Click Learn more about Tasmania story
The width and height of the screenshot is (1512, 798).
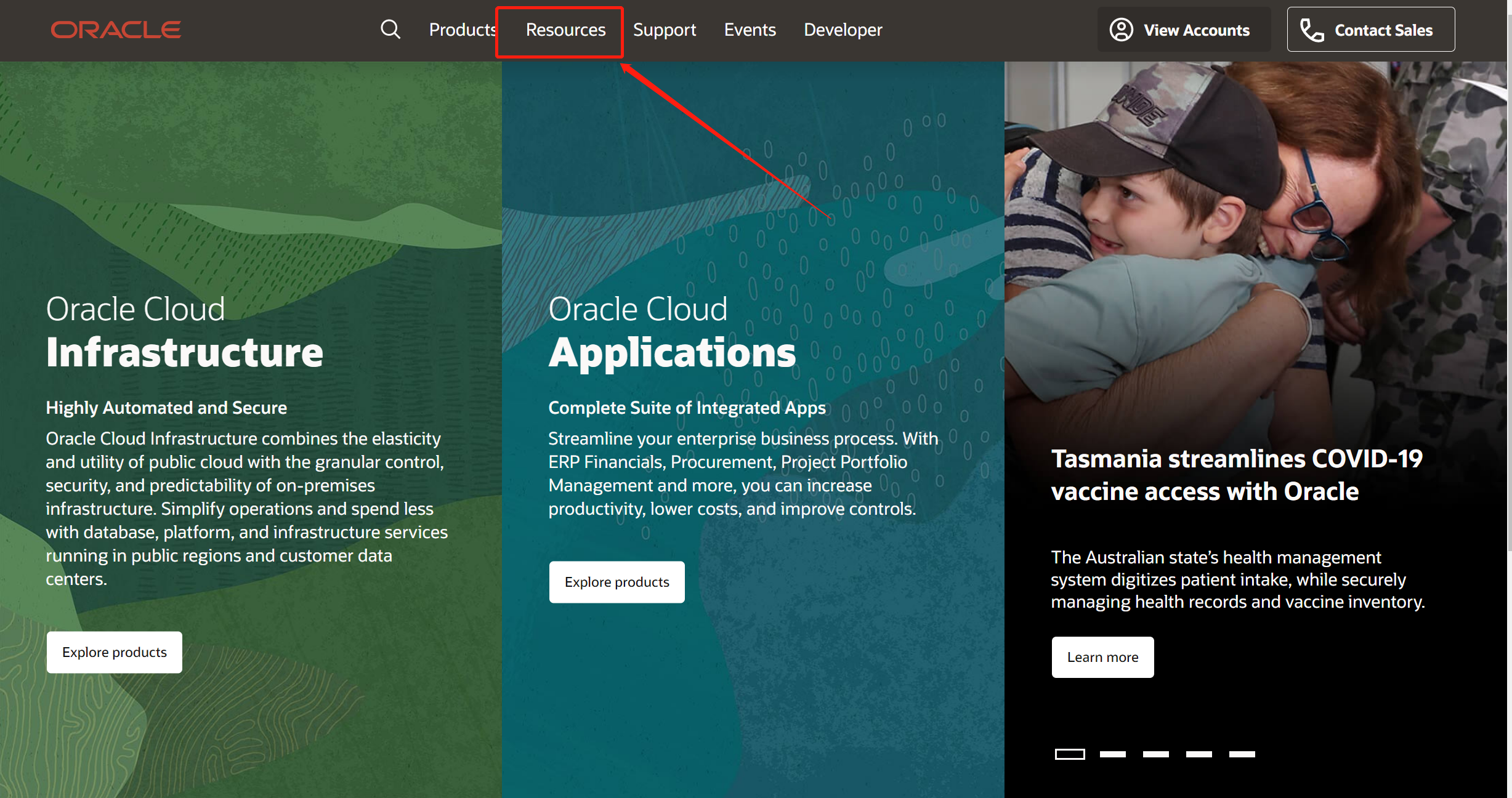1102,657
